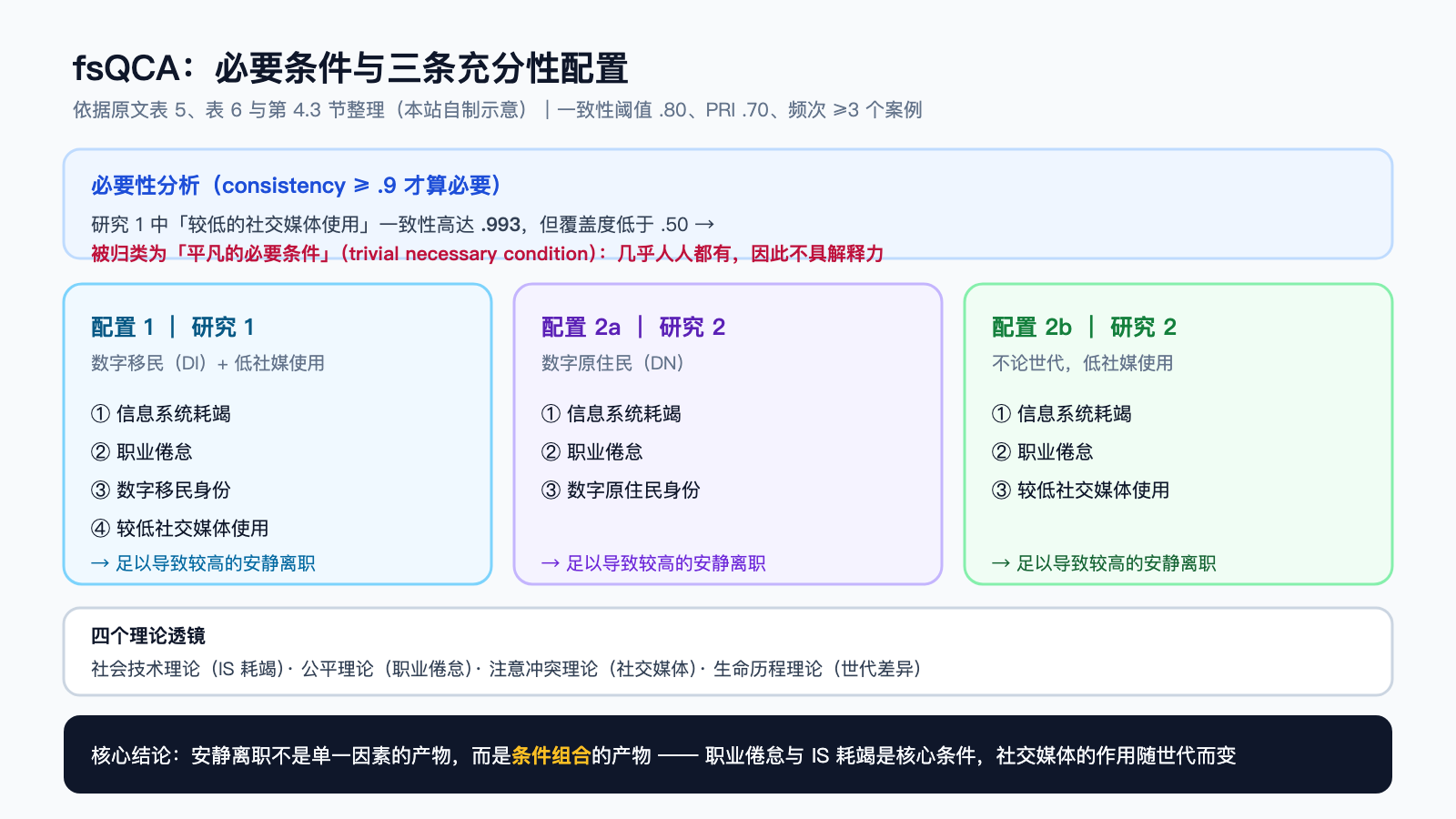1456x819 pixels.
Task: Click heading '配置 1 | 研究 1'
Action: (x=173, y=328)
